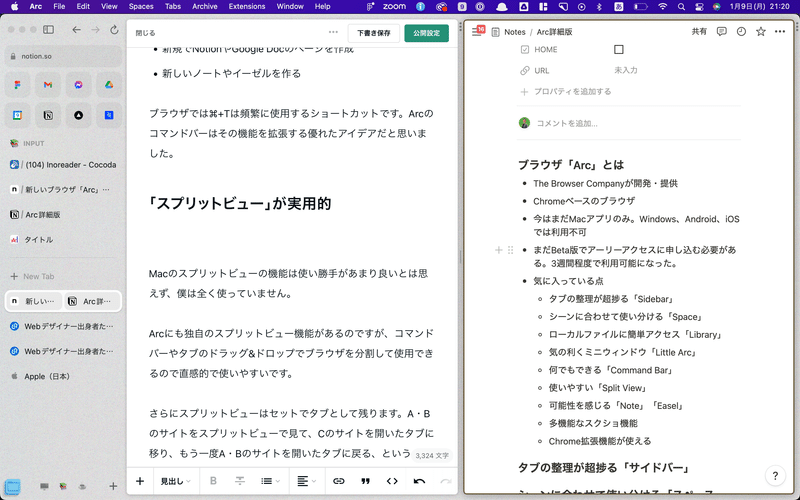Click the 共有 share button in Notion
This screenshot has width=800, height=500.
pos(699,32)
